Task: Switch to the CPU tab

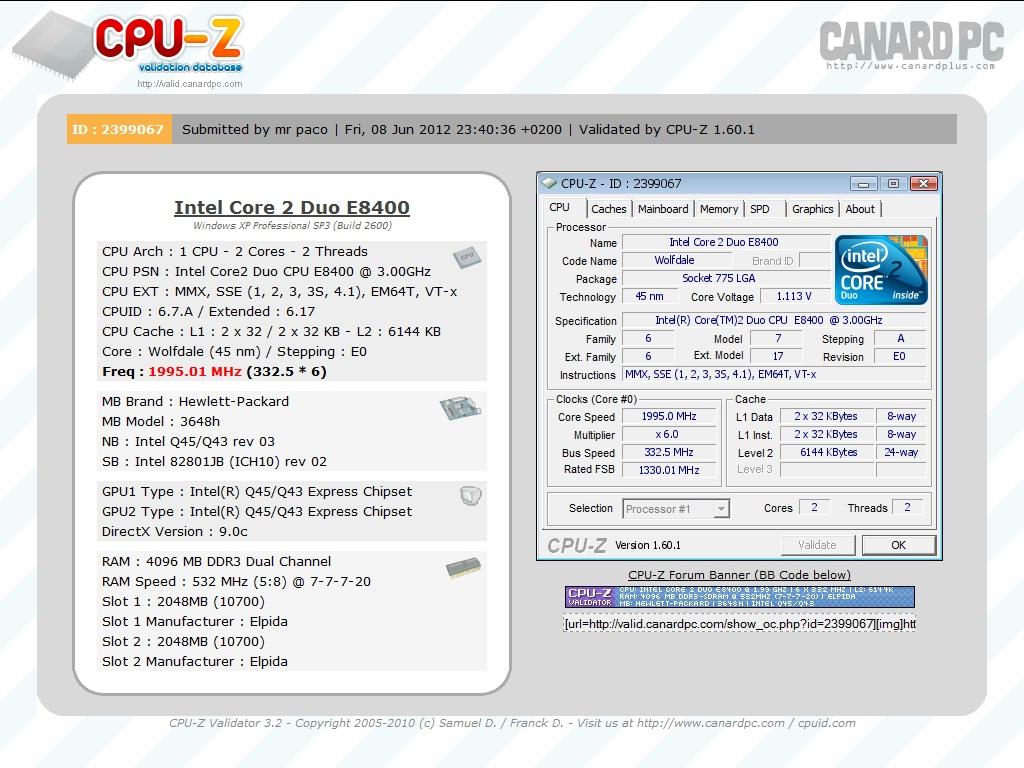Action: [x=560, y=208]
